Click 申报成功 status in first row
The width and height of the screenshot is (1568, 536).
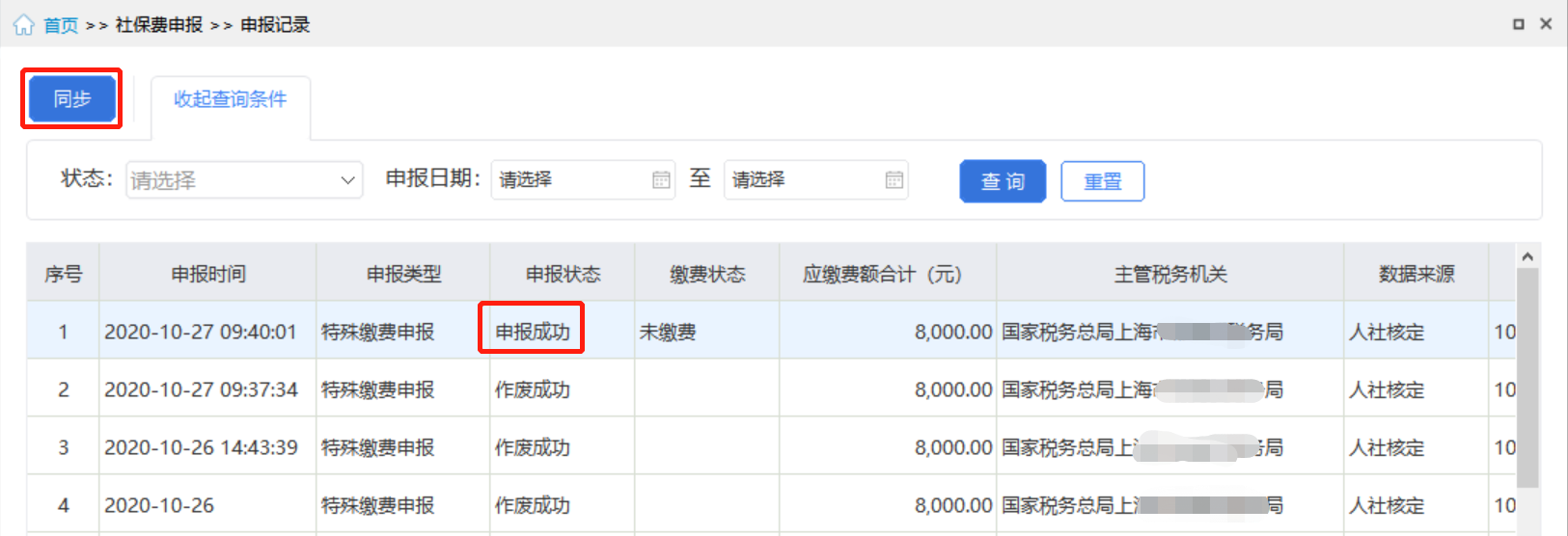(532, 332)
